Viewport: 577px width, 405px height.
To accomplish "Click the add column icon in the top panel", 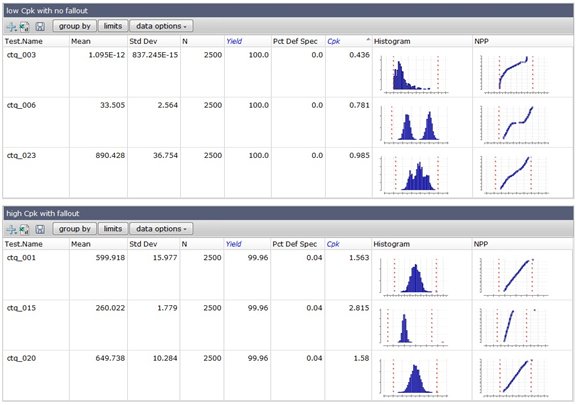I will [11, 26].
